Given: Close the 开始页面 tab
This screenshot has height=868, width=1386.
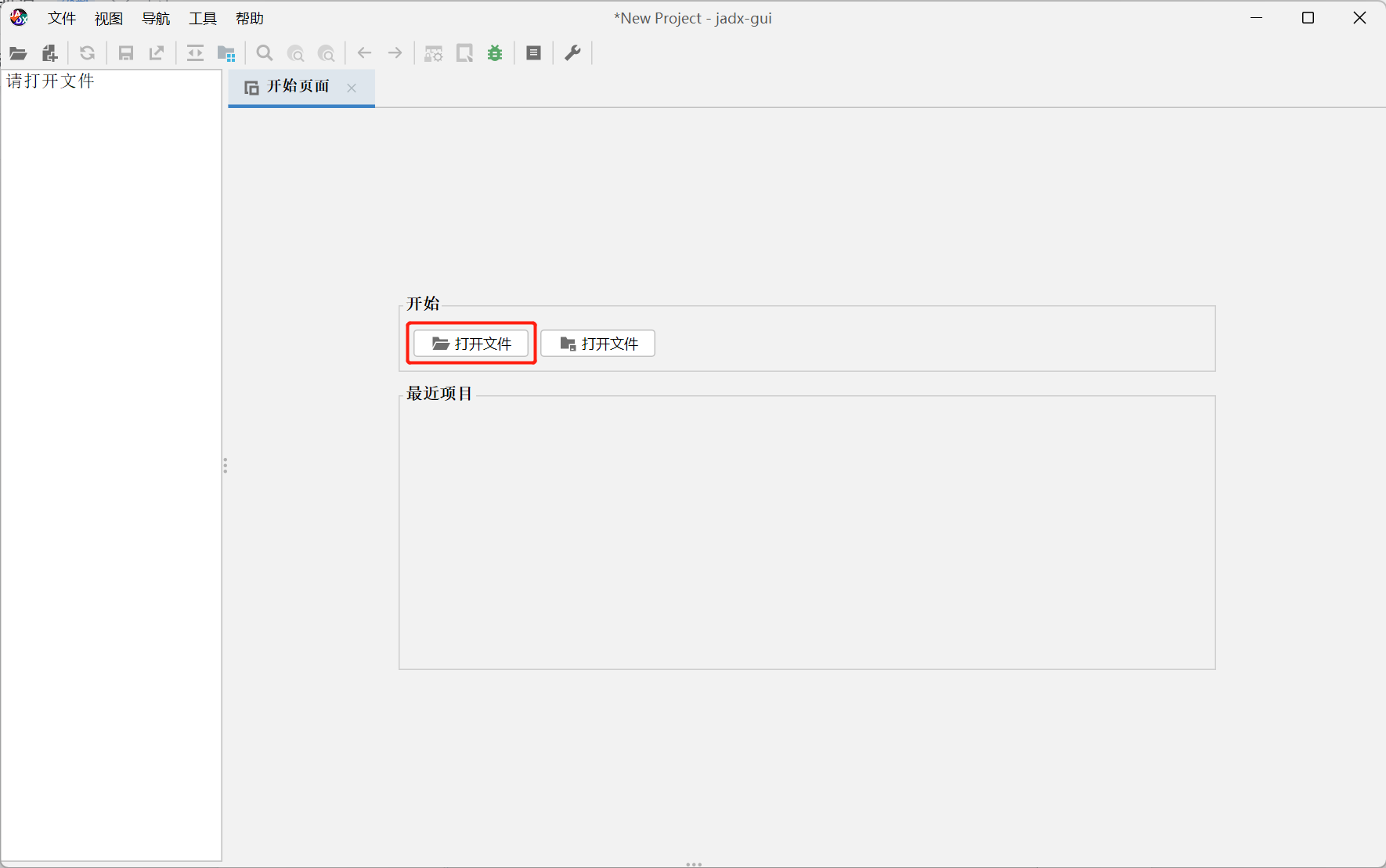Looking at the screenshot, I should [352, 88].
